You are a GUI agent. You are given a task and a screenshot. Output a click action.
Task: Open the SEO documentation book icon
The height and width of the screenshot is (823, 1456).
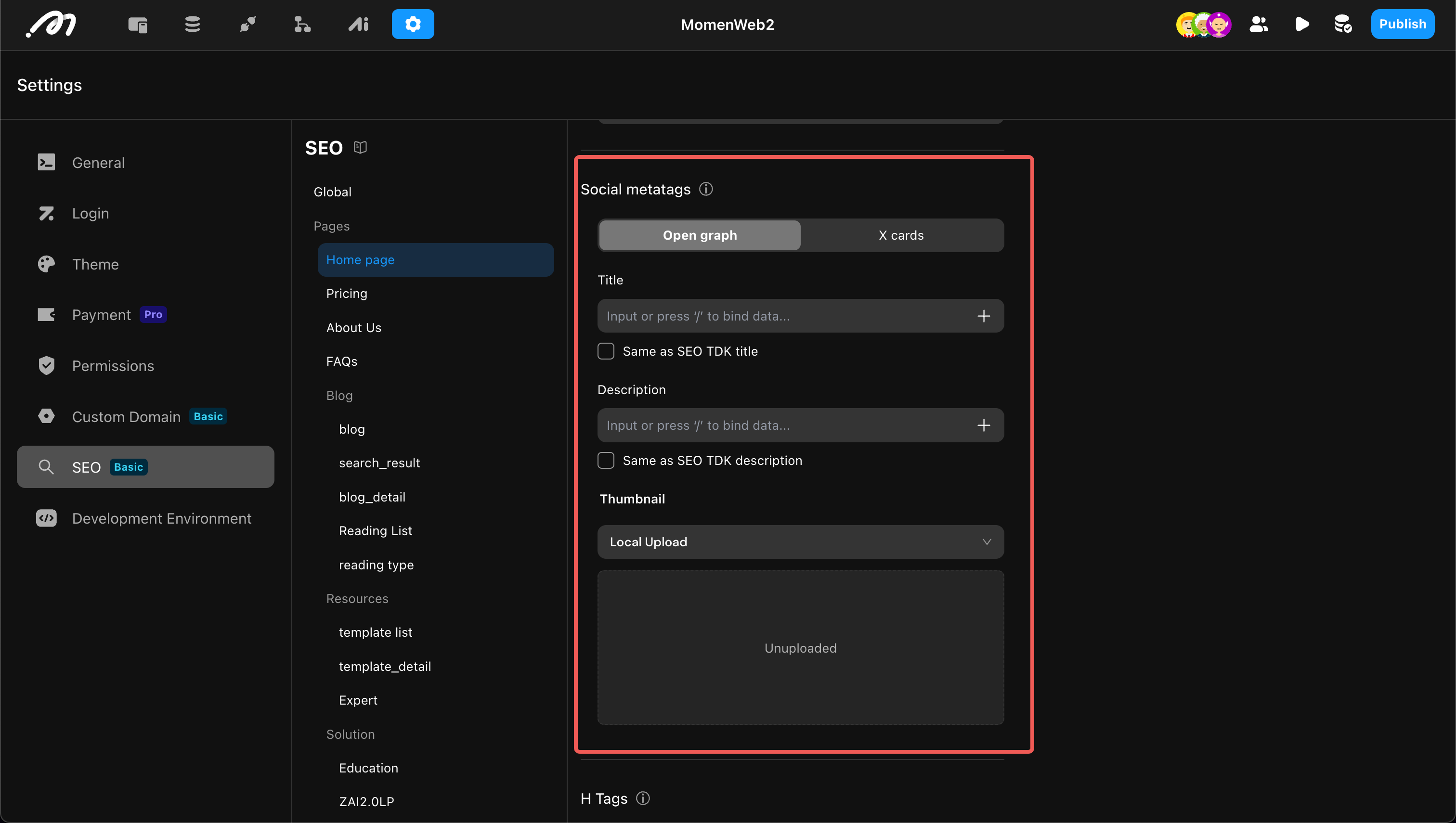pyautogui.click(x=360, y=148)
